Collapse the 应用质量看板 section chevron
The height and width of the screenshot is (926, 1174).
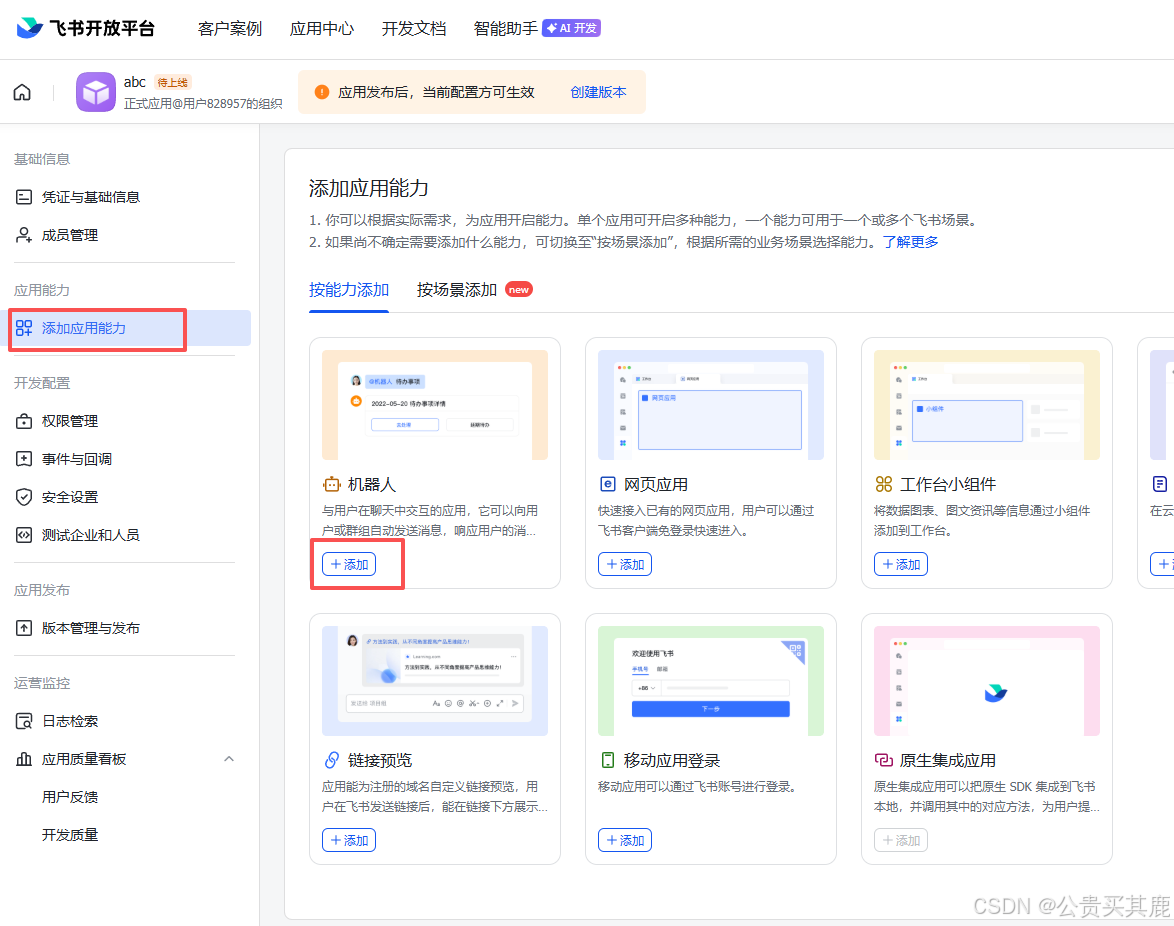(229, 759)
